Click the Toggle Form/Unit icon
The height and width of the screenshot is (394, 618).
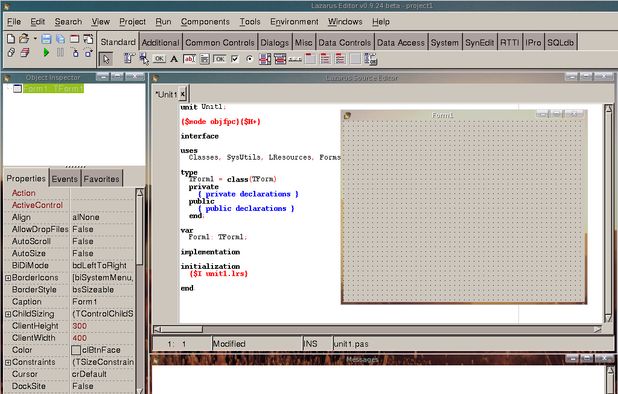pos(88,39)
